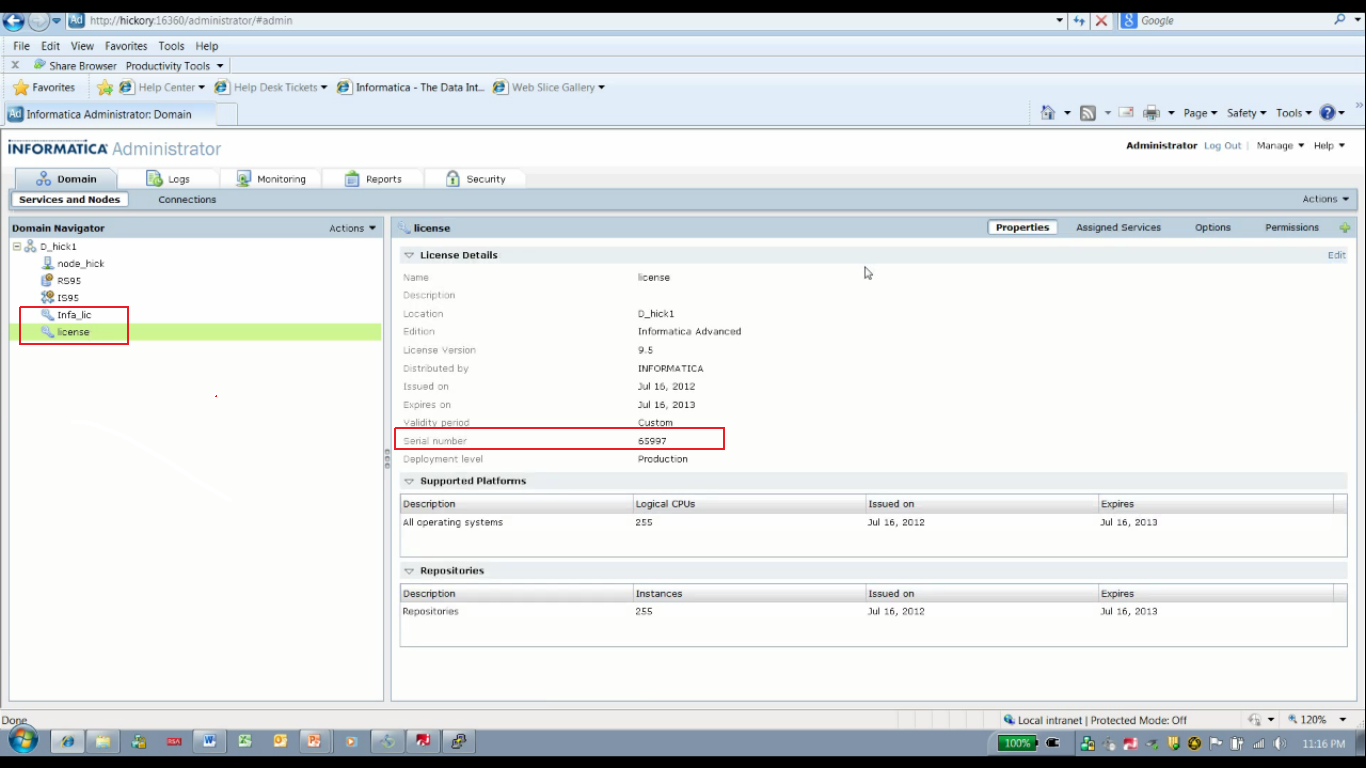Click the taskbar clock showing 11:16 PM
Viewport: 1366px width, 768px height.
1323,744
